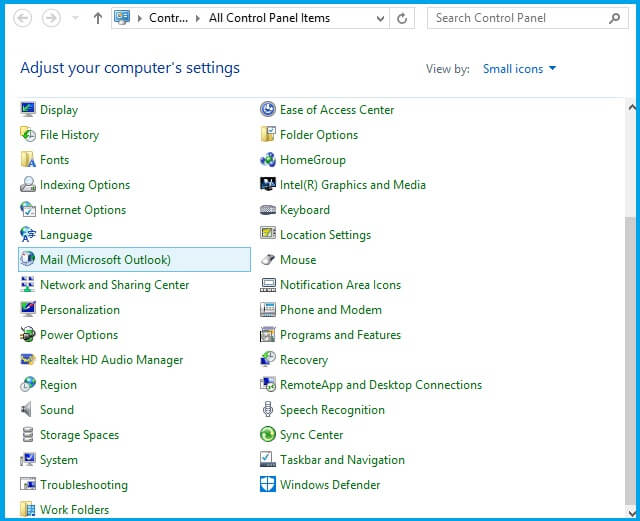Click the Recovery icon

pos(268,359)
